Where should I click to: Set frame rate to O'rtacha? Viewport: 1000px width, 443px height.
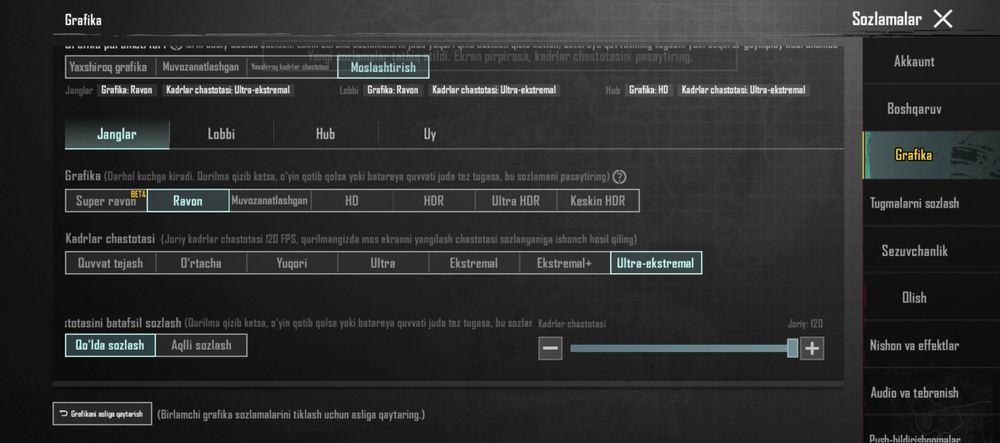pyautogui.click(x=201, y=263)
